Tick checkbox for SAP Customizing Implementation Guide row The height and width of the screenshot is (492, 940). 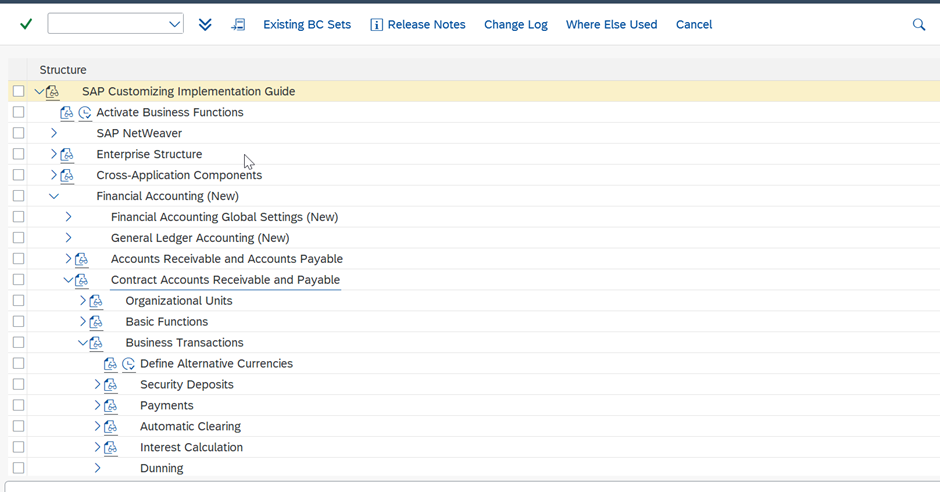(x=19, y=91)
